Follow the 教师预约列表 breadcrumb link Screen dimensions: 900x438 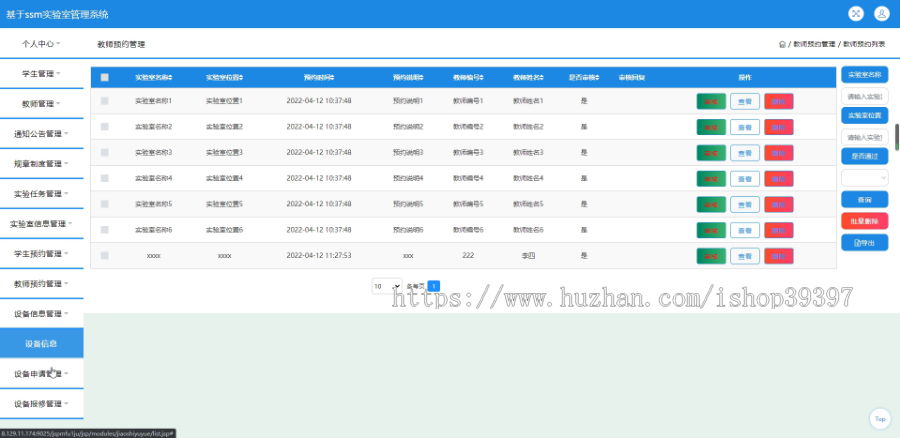click(864, 44)
